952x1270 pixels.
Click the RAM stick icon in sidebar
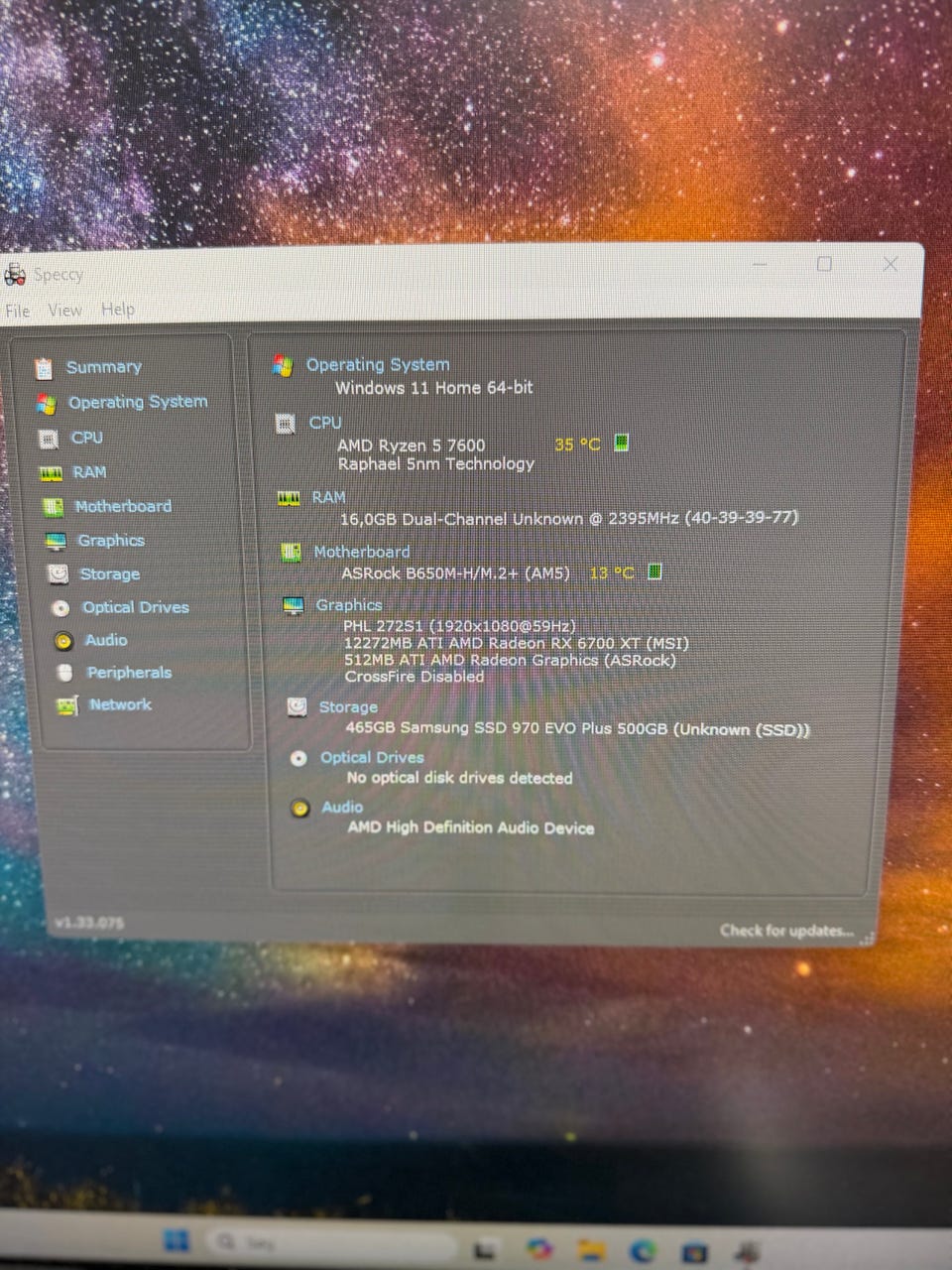click(51, 474)
